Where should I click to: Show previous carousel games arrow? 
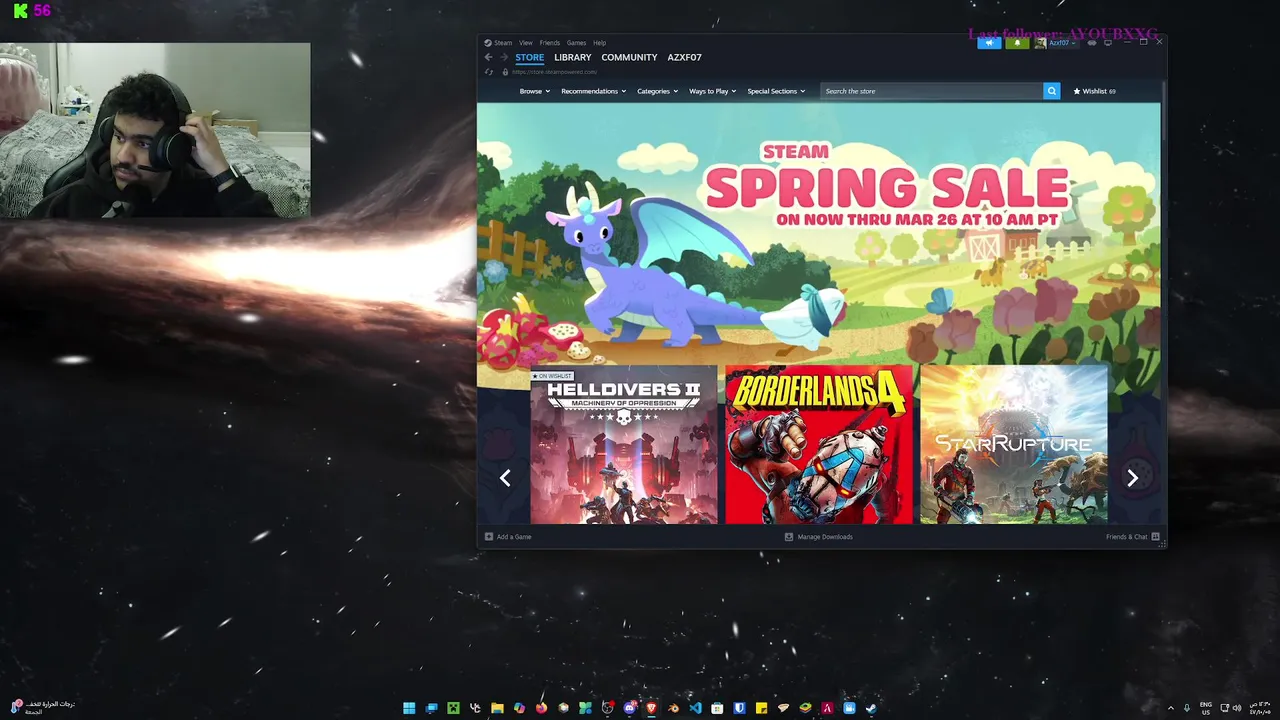coord(505,478)
